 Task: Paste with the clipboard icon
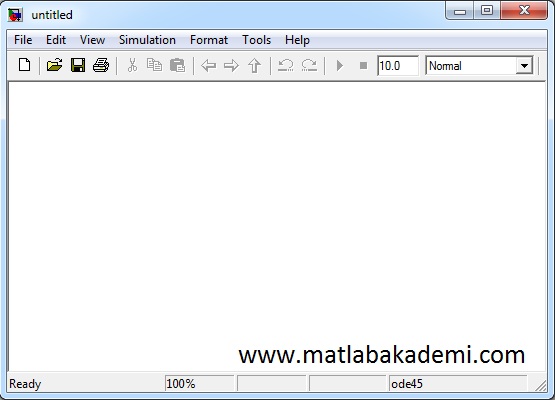point(177,65)
